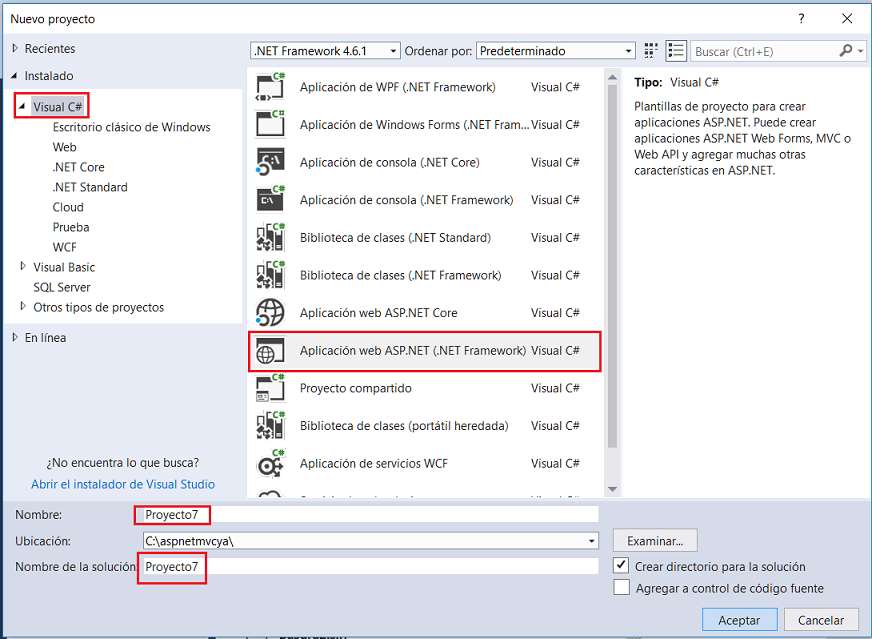Select the WCF tree category

65,247
